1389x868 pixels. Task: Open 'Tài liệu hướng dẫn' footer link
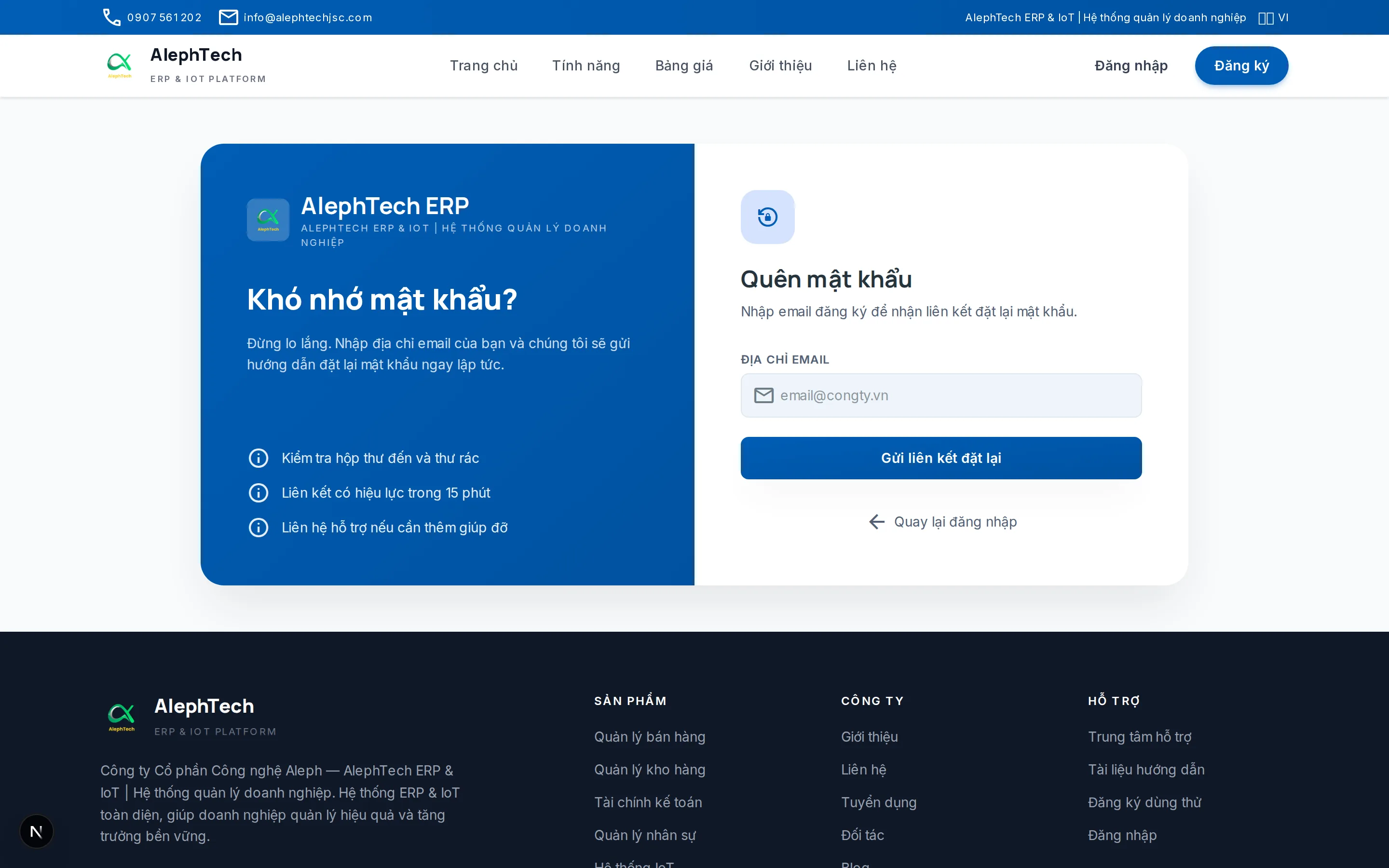pos(1146,770)
